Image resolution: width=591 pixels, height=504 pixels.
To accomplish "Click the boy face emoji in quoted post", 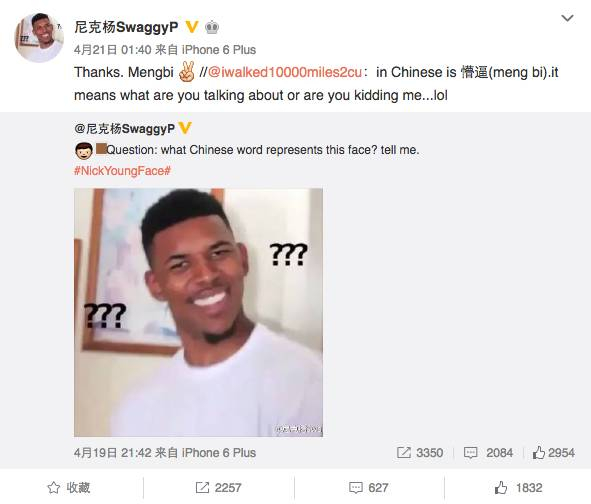I will [x=84, y=150].
